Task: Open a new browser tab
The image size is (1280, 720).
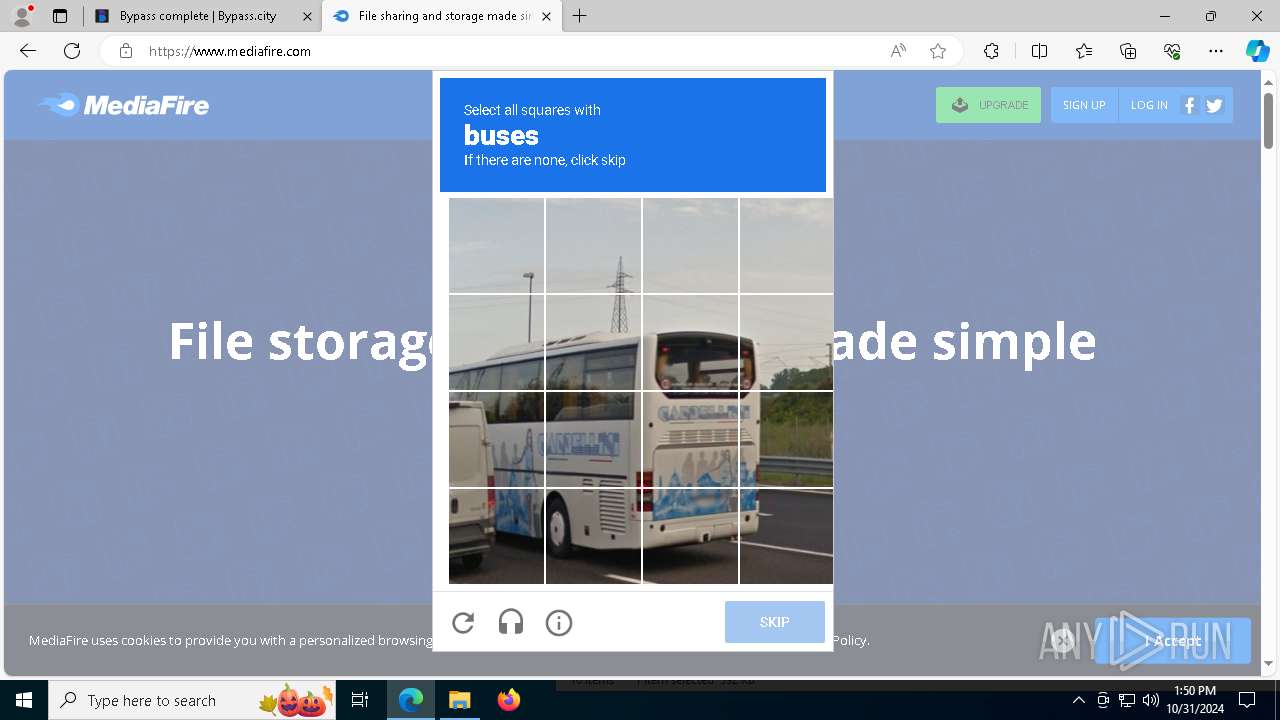Action: coord(580,16)
